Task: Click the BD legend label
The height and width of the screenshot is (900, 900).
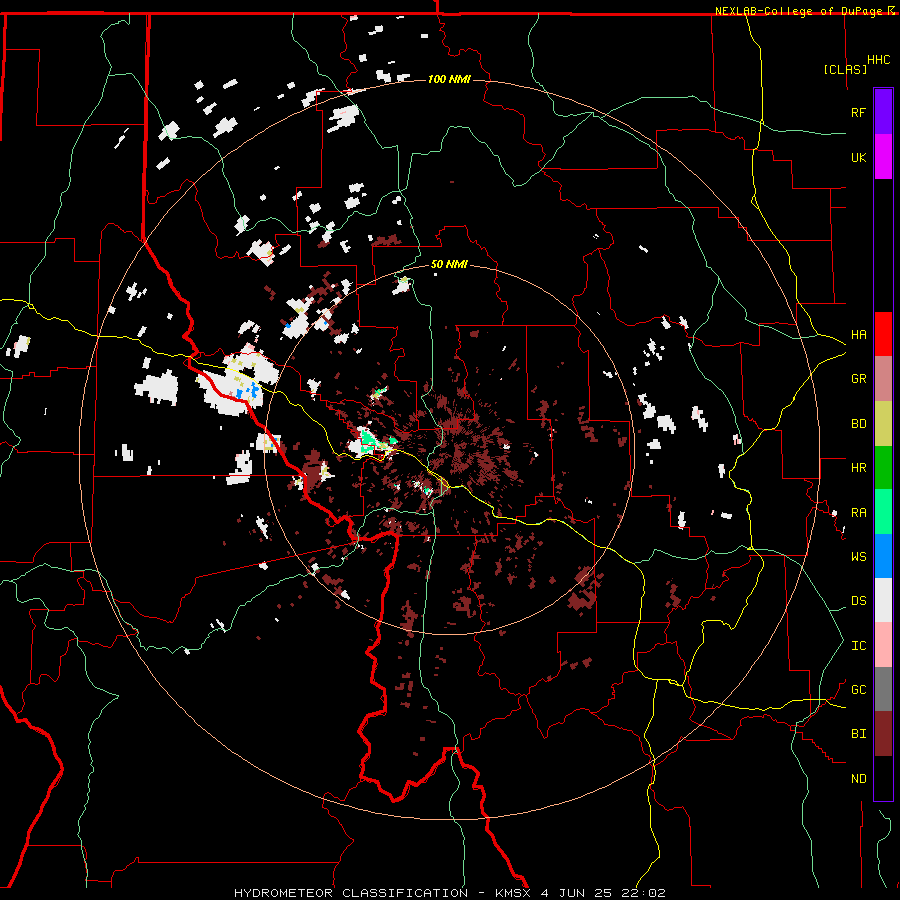Action: tap(858, 424)
